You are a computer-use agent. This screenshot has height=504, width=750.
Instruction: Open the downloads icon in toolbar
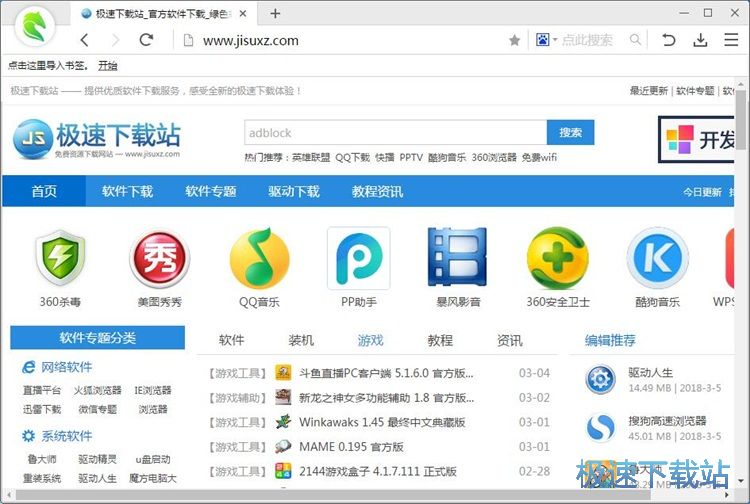pos(700,40)
